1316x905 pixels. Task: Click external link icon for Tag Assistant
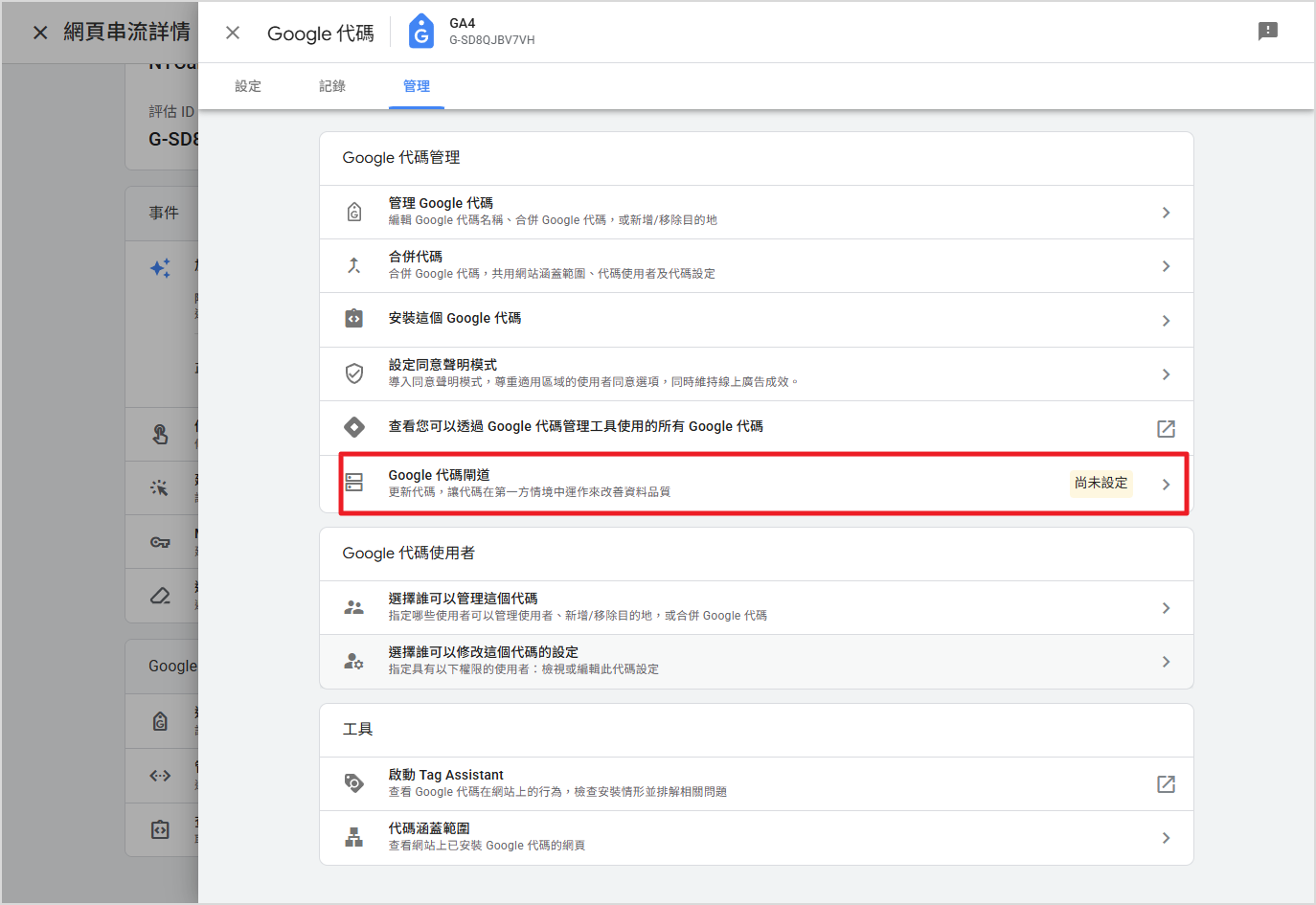[x=1166, y=784]
